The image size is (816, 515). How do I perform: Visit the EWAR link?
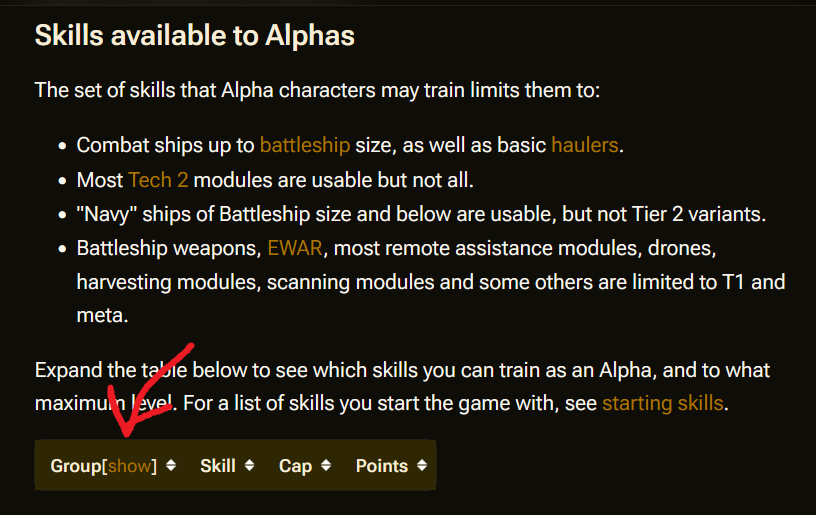295,248
